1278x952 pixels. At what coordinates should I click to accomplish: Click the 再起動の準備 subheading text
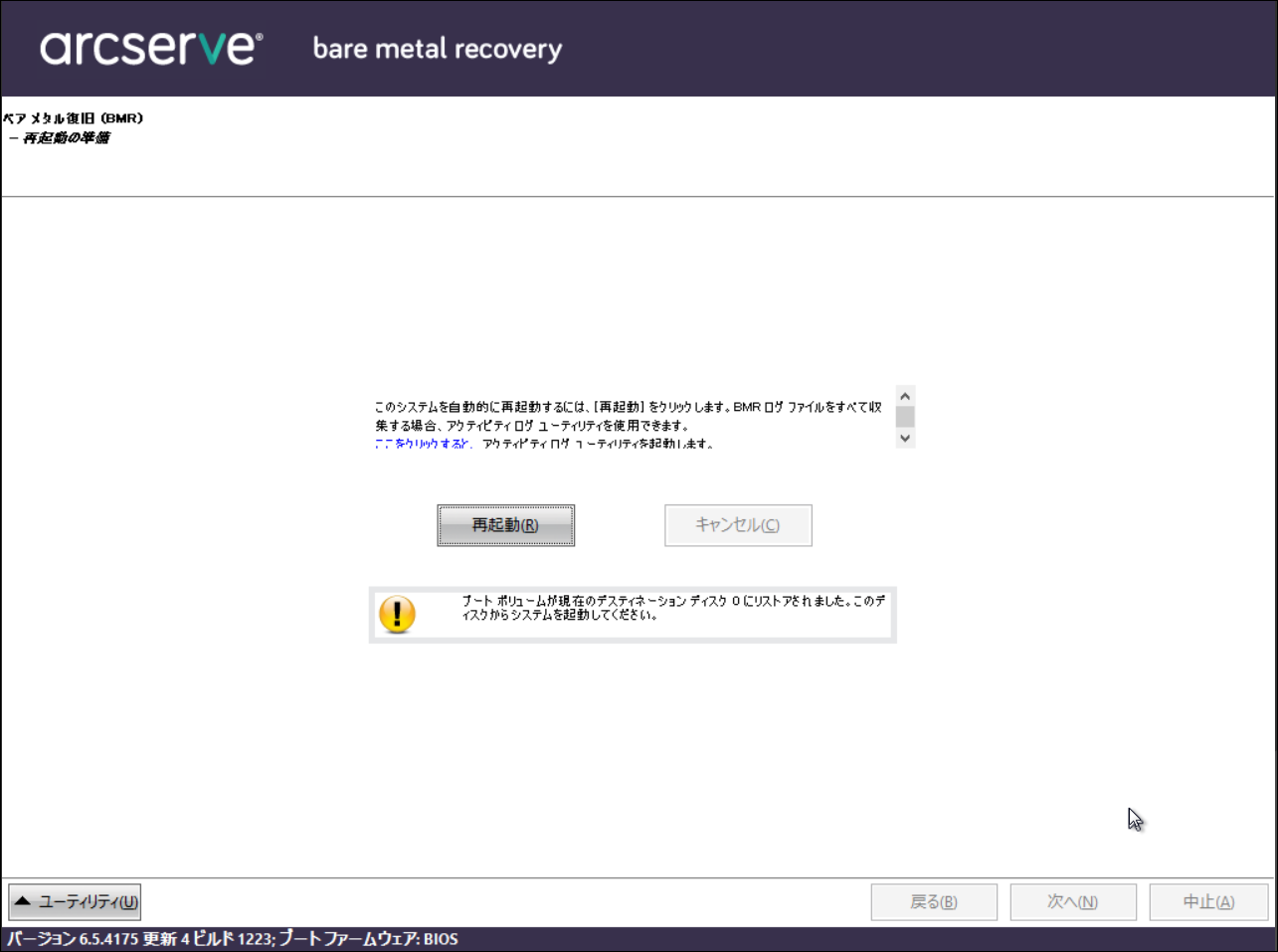tap(66, 138)
